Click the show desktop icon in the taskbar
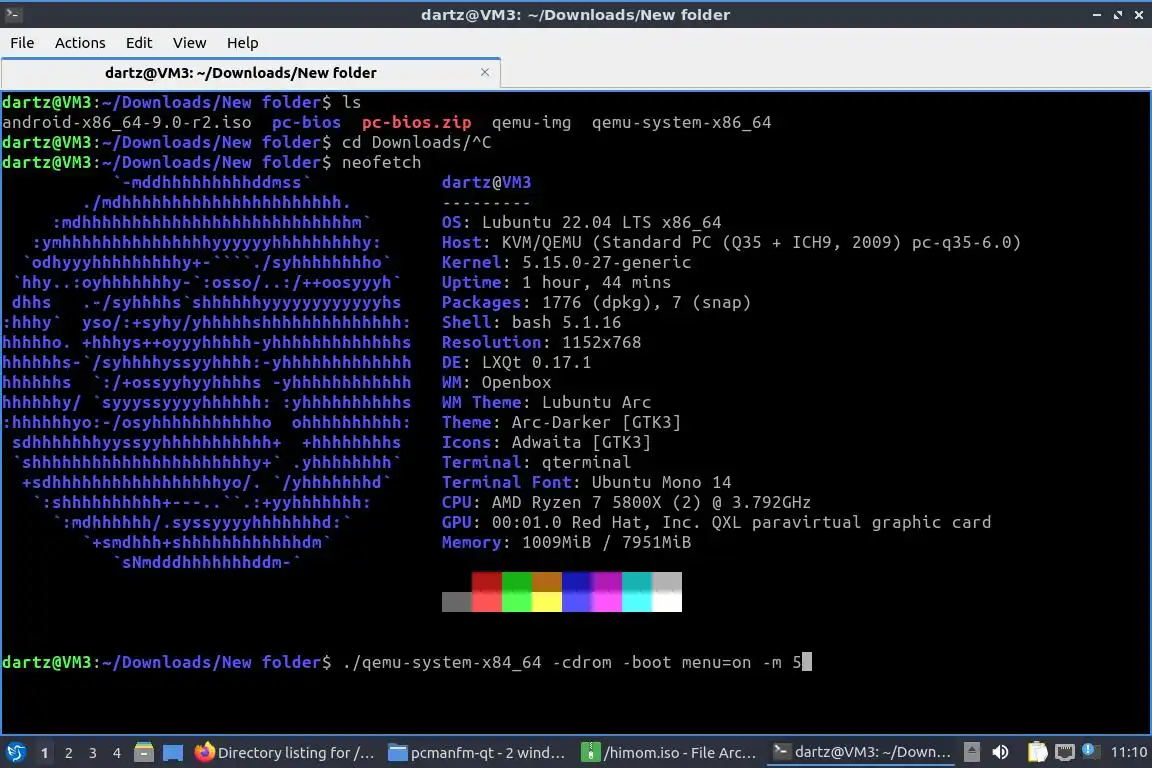 click(173, 752)
